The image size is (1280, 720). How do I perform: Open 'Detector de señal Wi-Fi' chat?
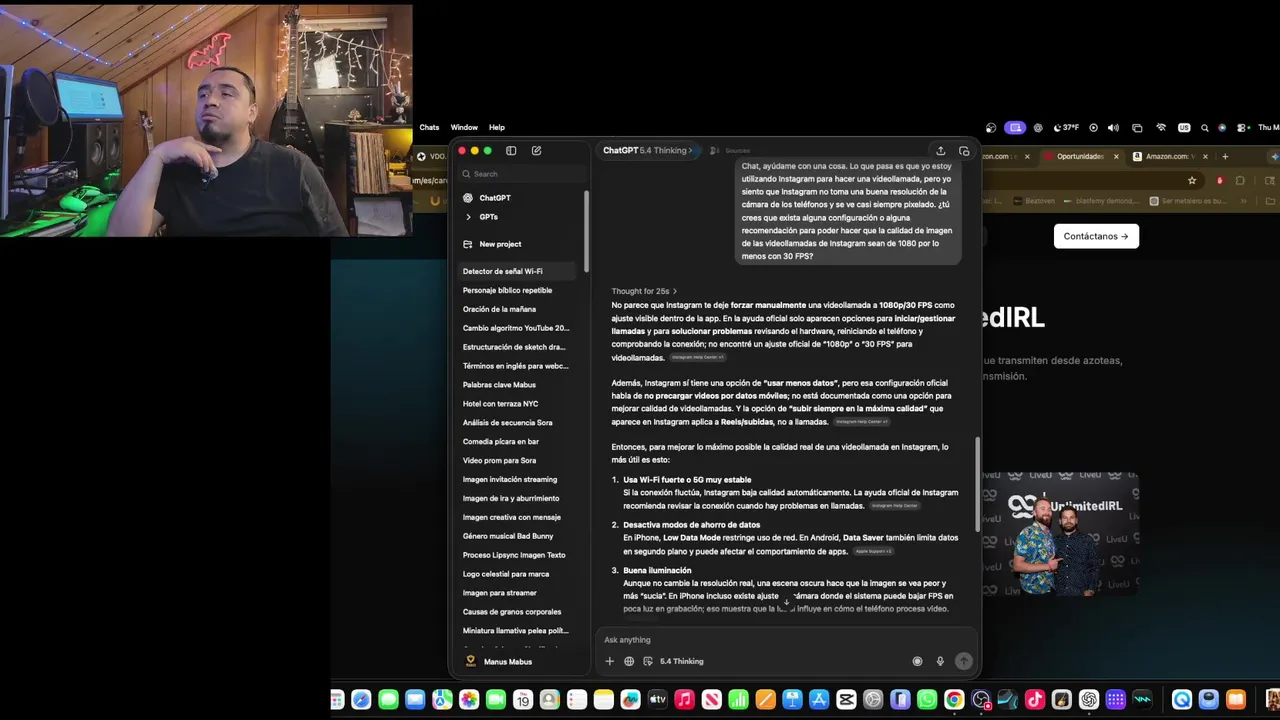(x=519, y=272)
